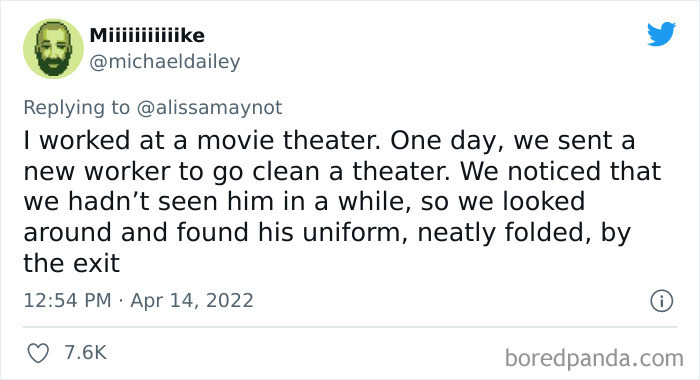This screenshot has height=380, width=700.
Task: Click the Apr 14, 2022 date
Action: 192,301
